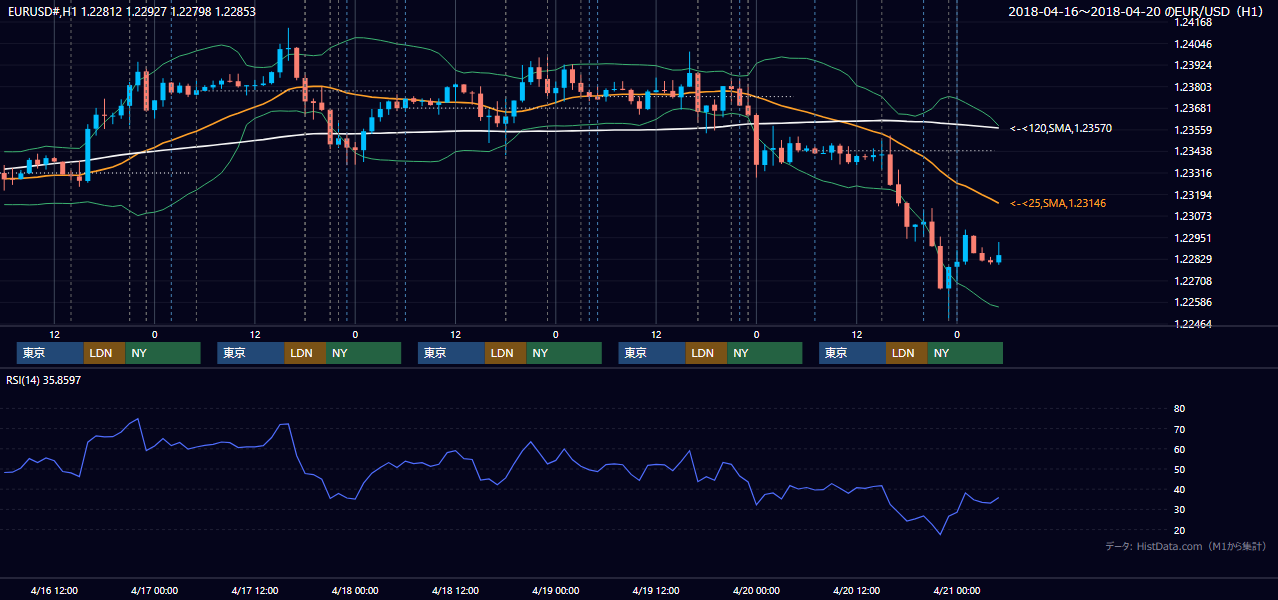Click price axis value 1.23194
Screen dimensions: 1278x600
coord(1193,195)
